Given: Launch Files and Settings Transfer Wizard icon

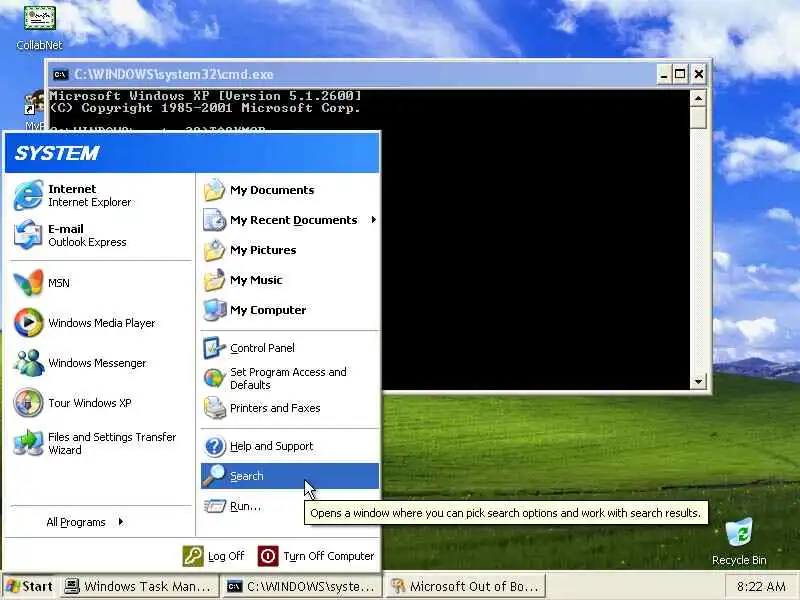Looking at the screenshot, I should click(28, 443).
